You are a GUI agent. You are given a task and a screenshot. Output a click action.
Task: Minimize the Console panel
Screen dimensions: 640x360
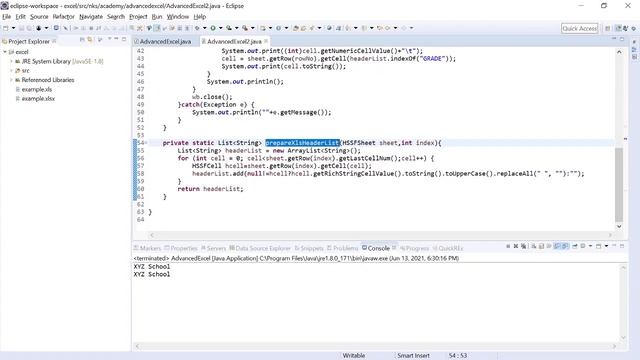614,246
